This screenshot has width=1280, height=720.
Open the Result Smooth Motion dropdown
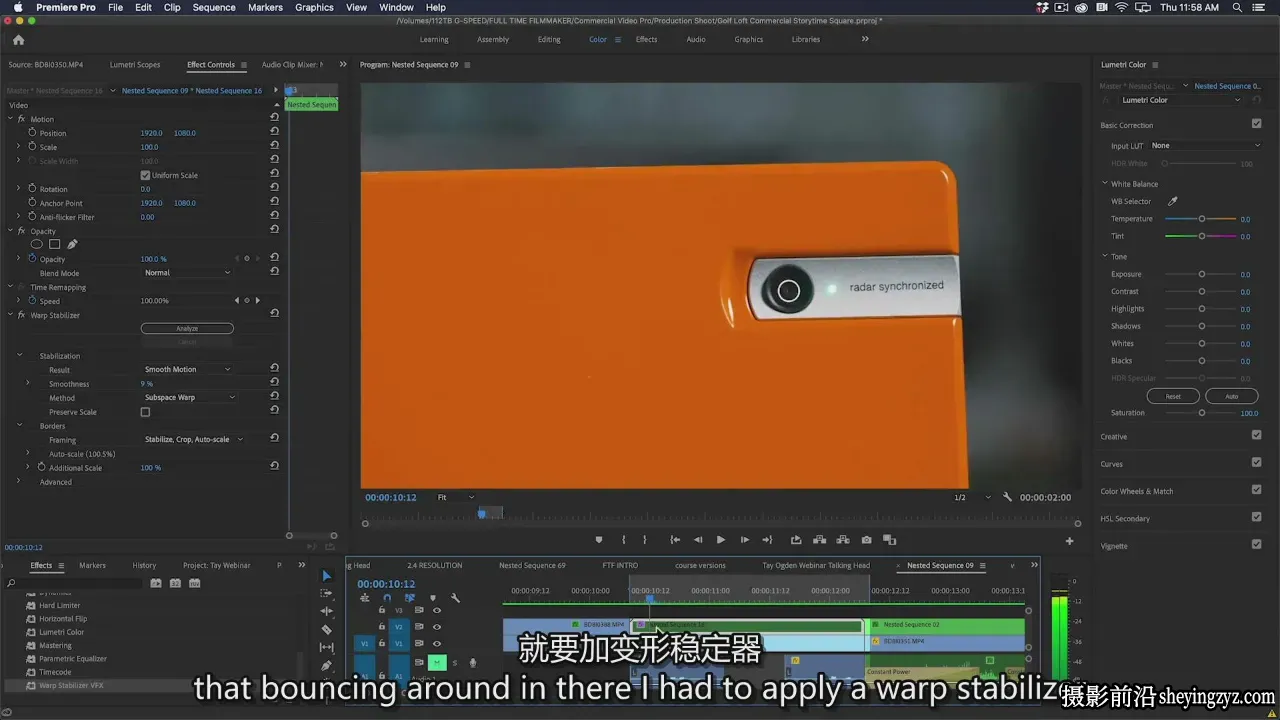[x=187, y=369]
